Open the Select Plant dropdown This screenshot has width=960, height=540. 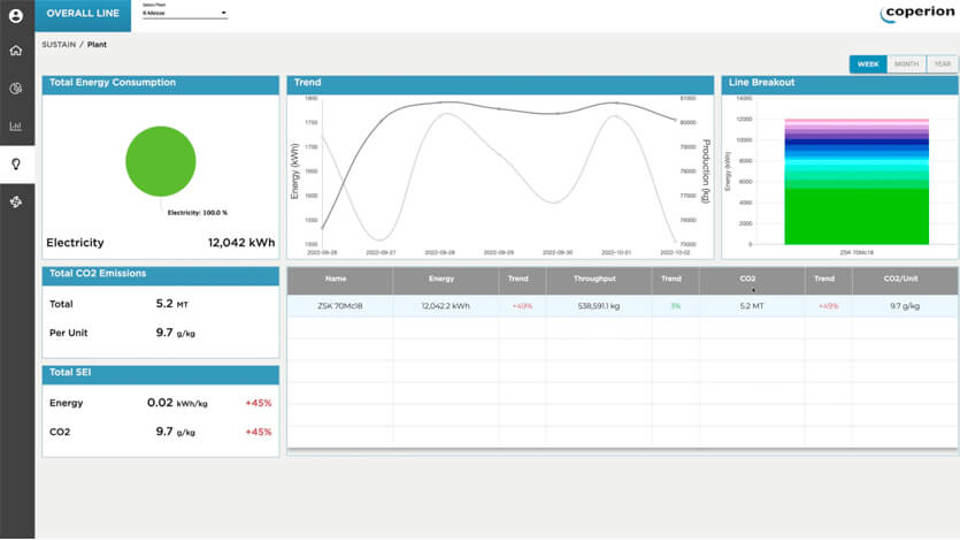pyautogui.click(x=185, y=14)
